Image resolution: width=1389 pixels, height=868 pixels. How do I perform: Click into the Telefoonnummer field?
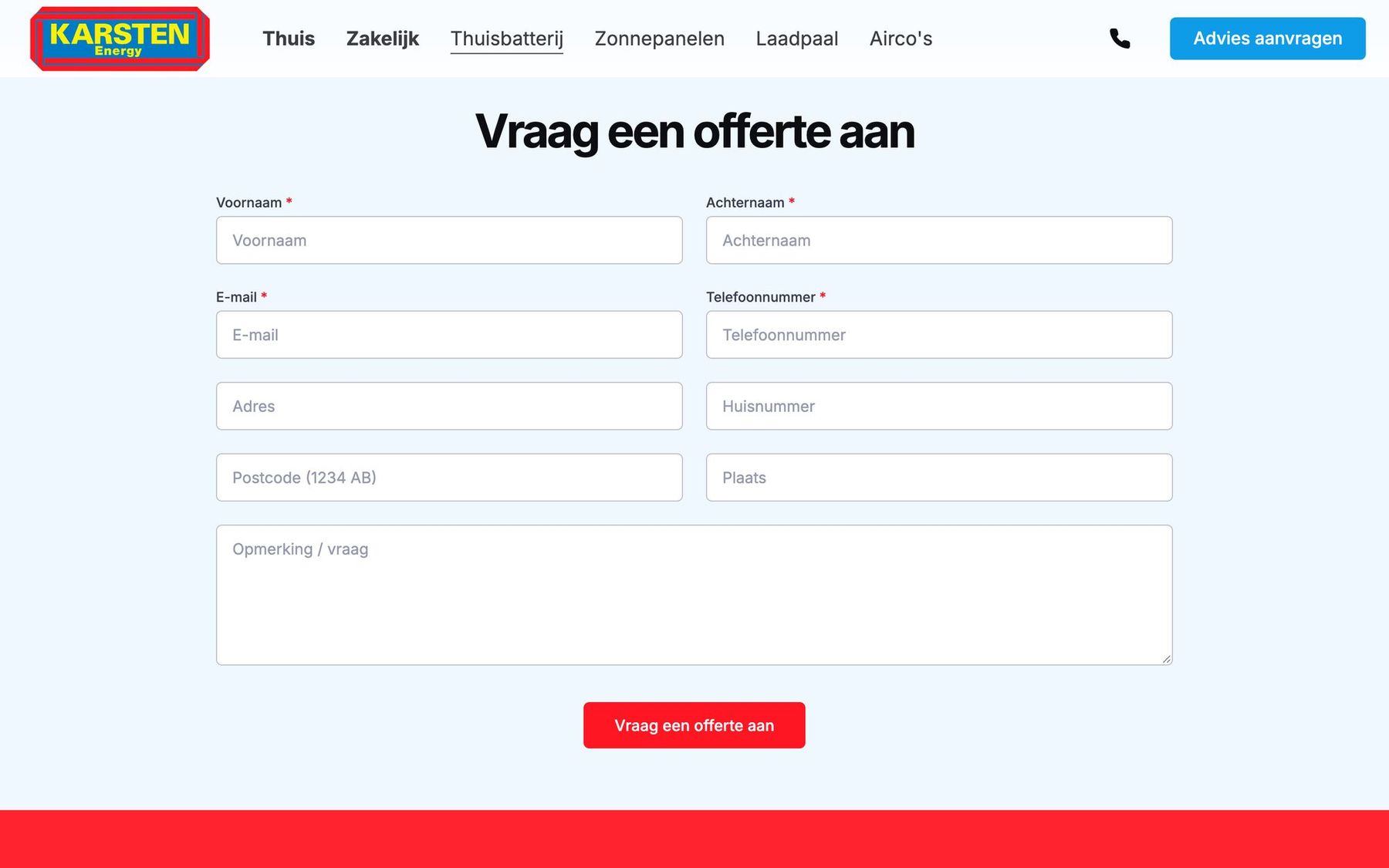[x=939, y=335]
